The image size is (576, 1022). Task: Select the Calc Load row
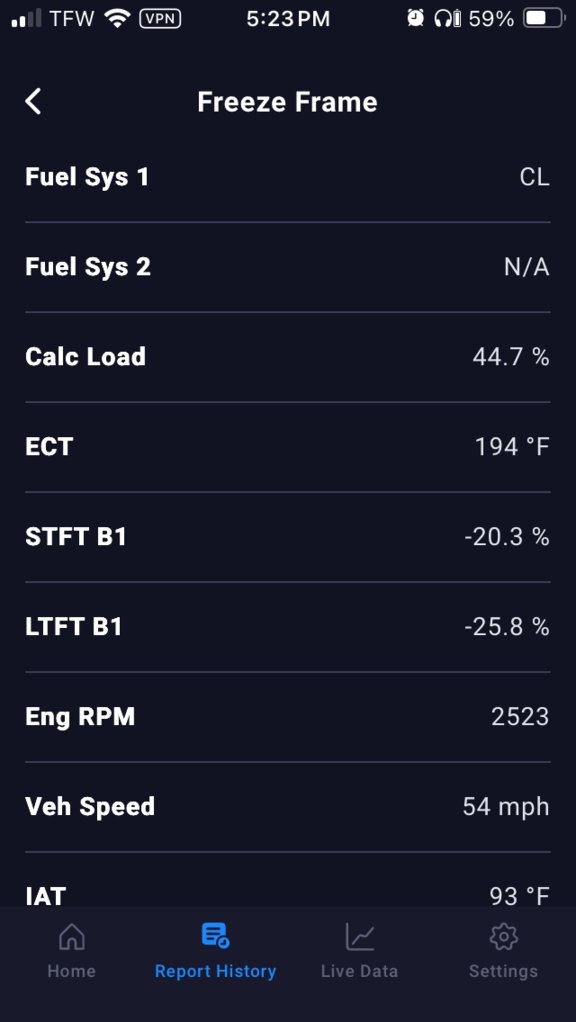coord(288,357)
